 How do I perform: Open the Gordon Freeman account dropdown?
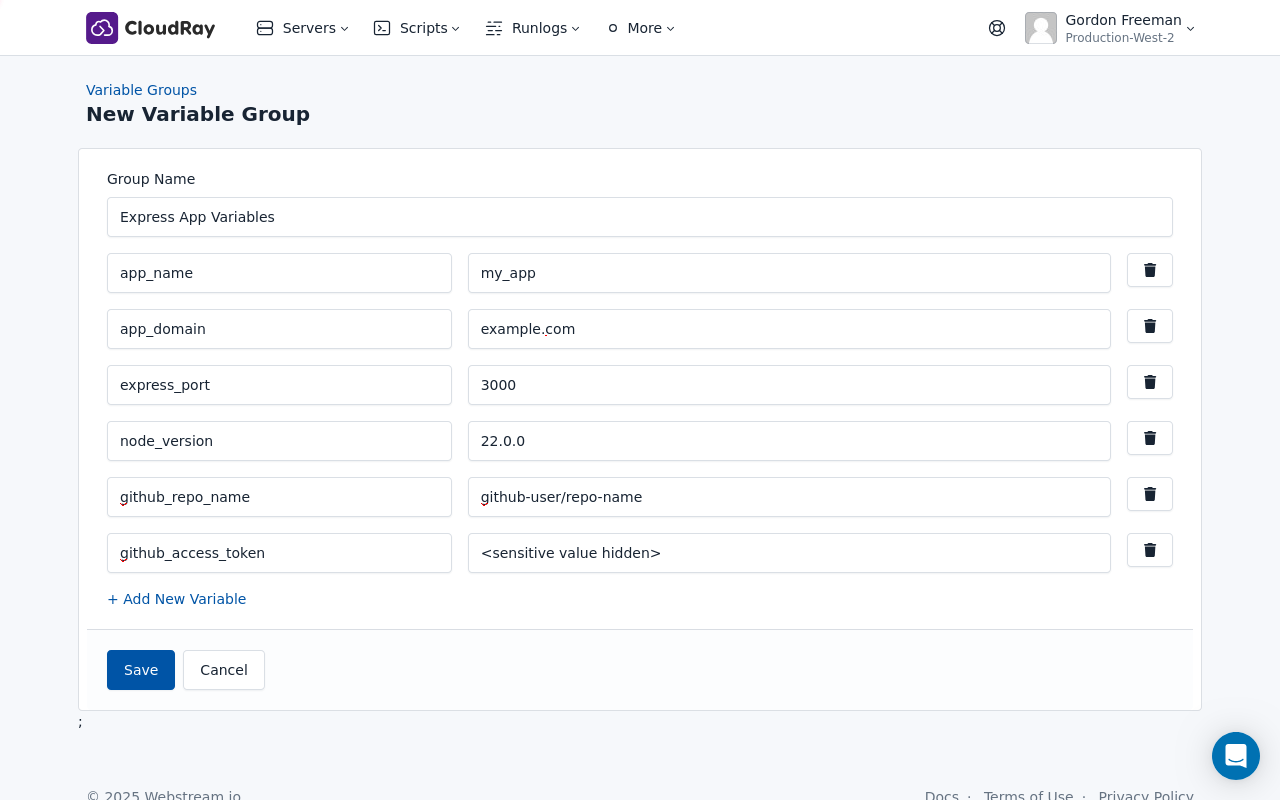pos(1123,28)
